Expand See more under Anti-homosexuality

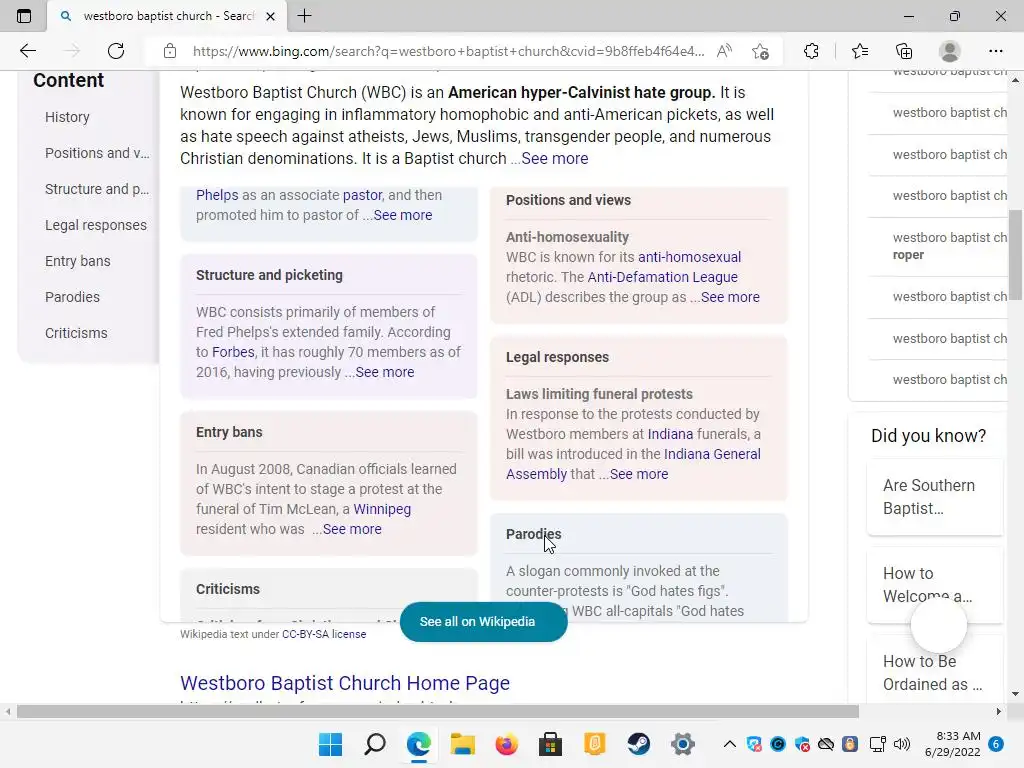pyautogui.click(x=730, y=297)
